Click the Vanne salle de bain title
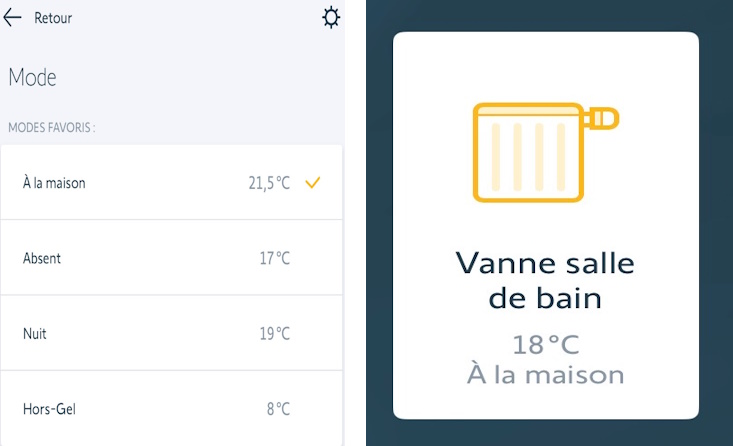This screenshot has height=446, width=733. coord(545,280)
